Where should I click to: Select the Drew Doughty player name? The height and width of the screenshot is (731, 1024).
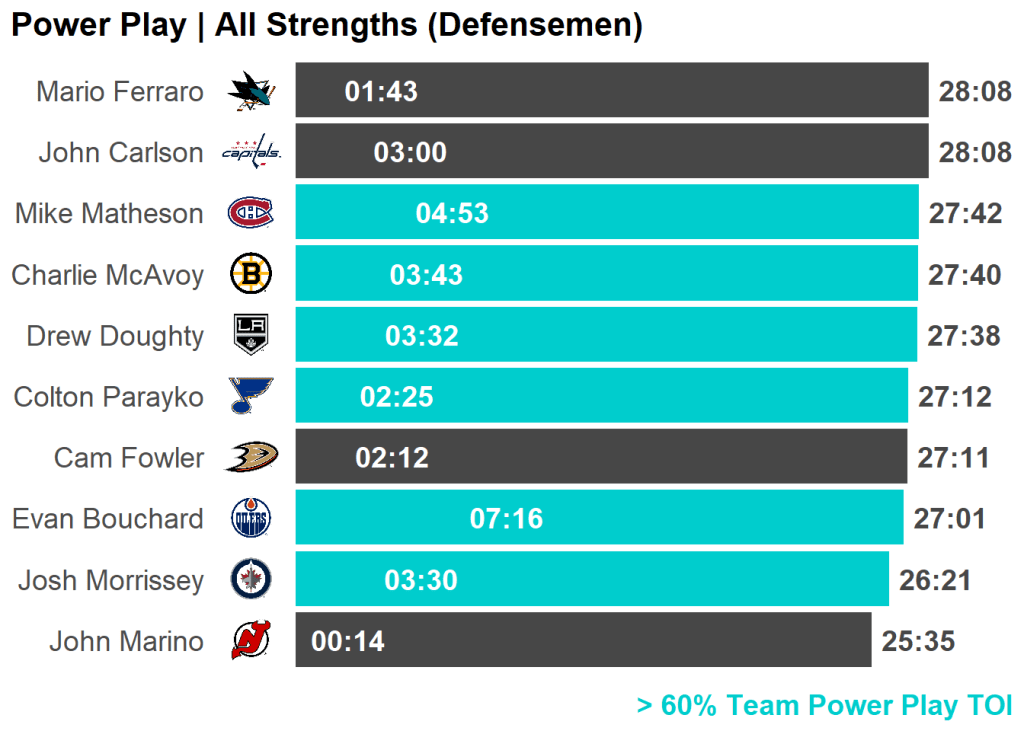point(115,336)
